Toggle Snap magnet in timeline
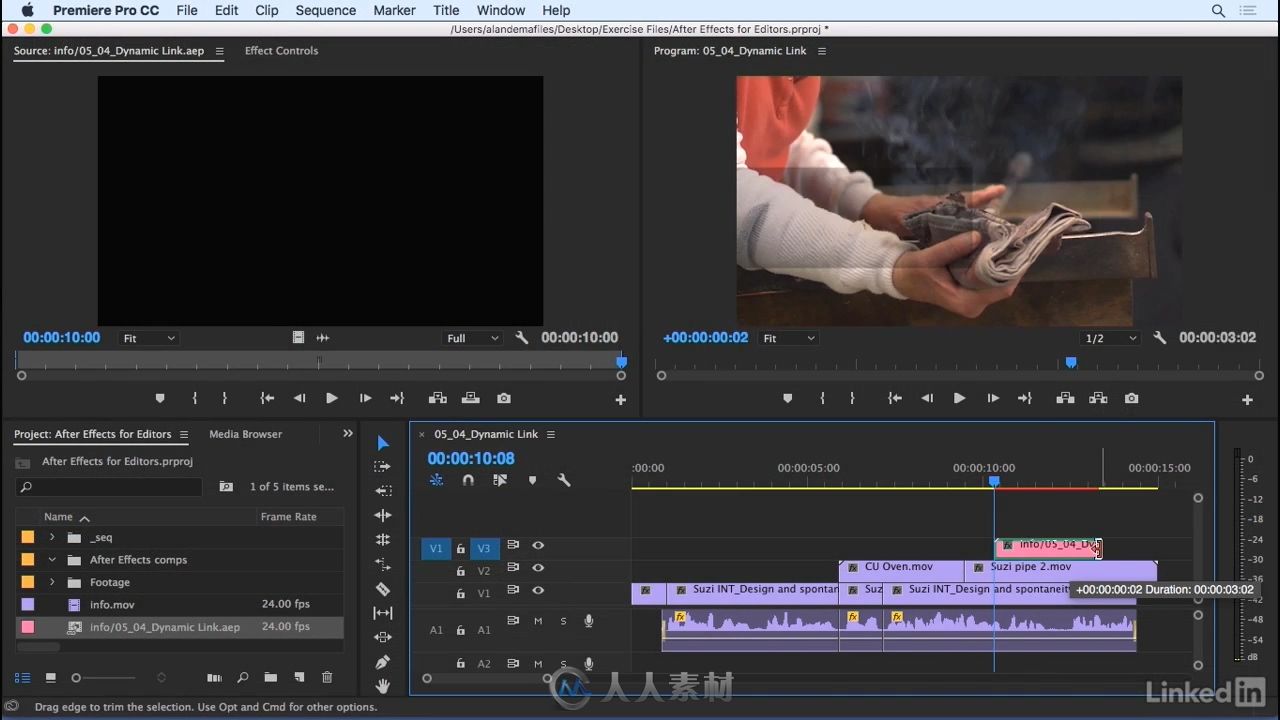The width and height of the screenshot is (1280, 720). pos(468,480)
